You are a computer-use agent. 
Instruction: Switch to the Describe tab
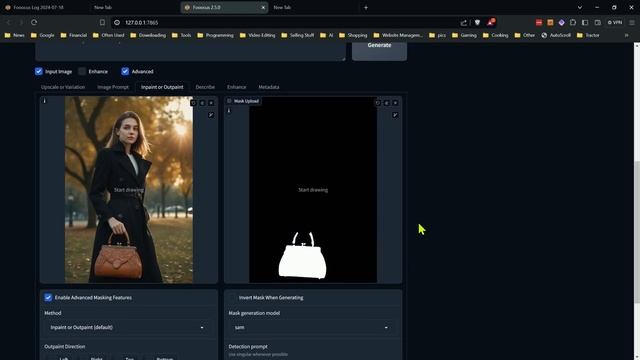point(205,87)
